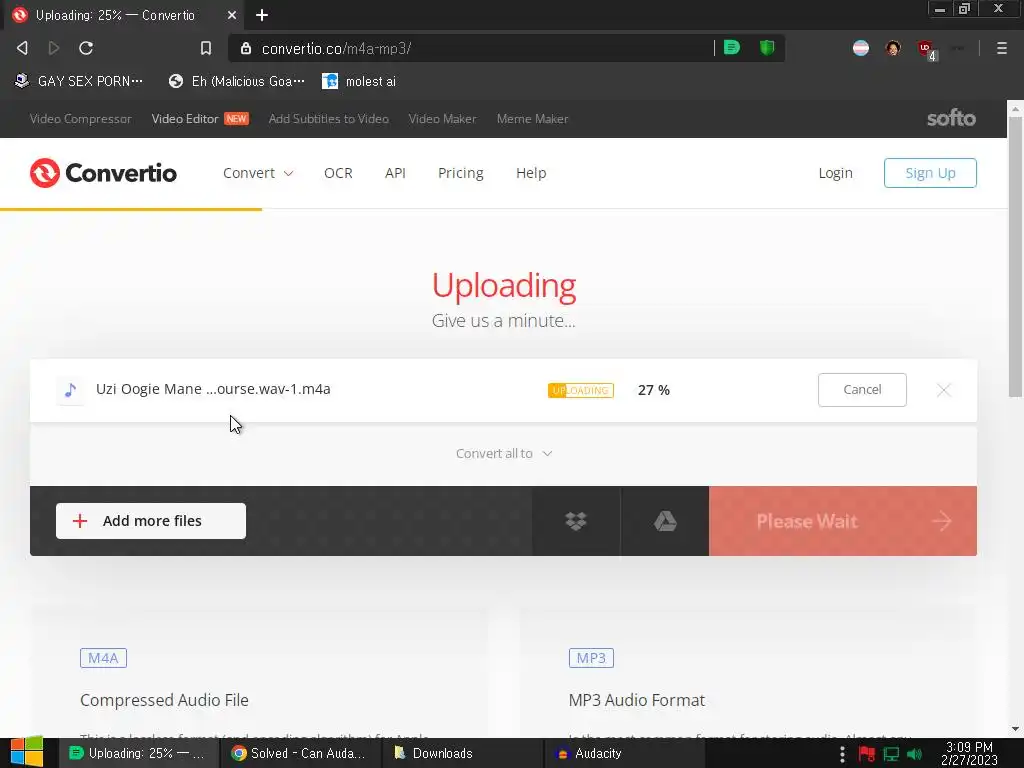Open the profile avatar extension icon
This screenshot has width=1024, height=768.
tap(893, 48)
